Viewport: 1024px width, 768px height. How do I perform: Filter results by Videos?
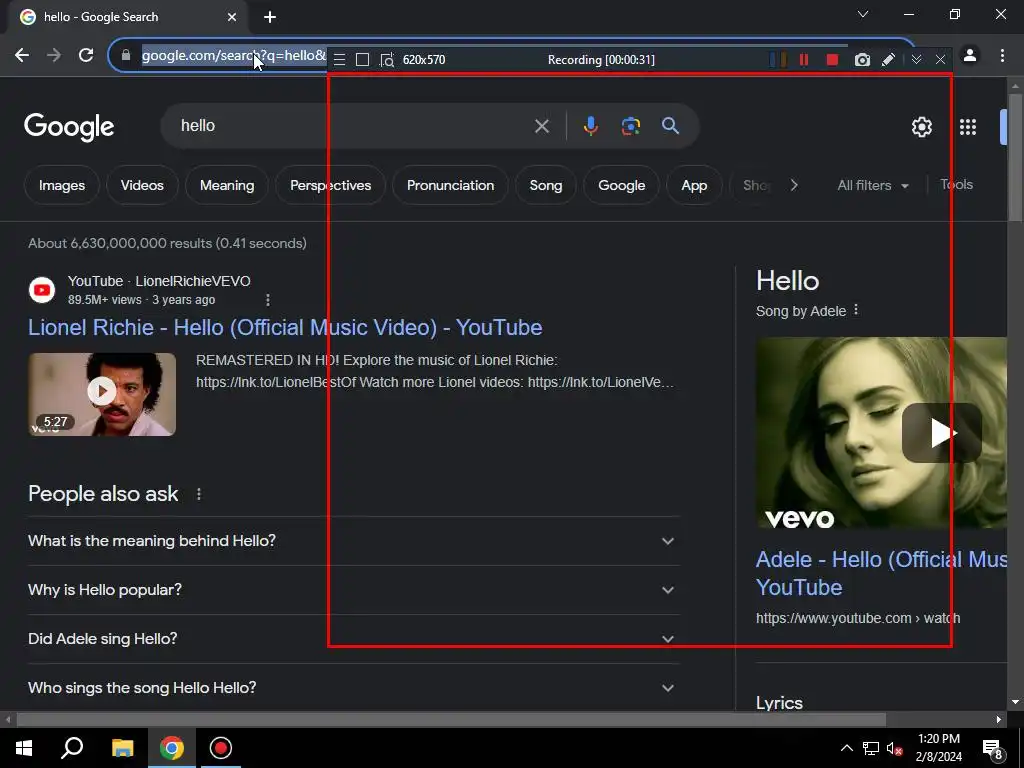pyautogui.click(x=142, y=185)
